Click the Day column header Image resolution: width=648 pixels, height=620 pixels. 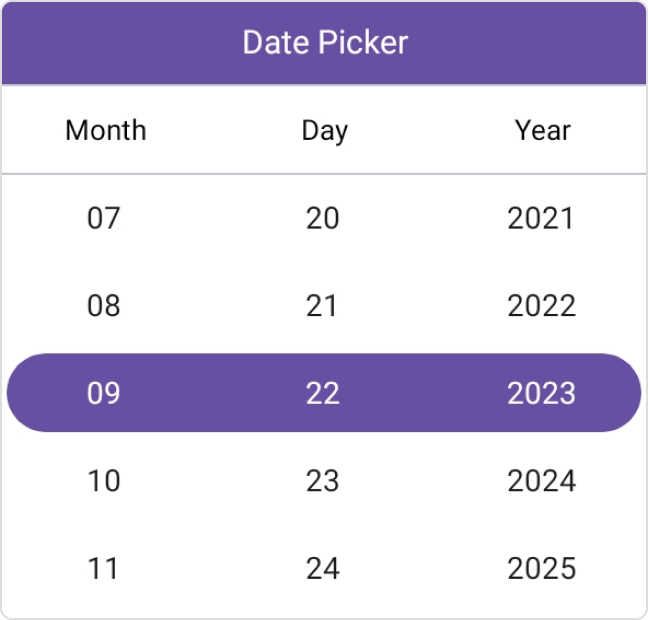click(x=324, y=130)
